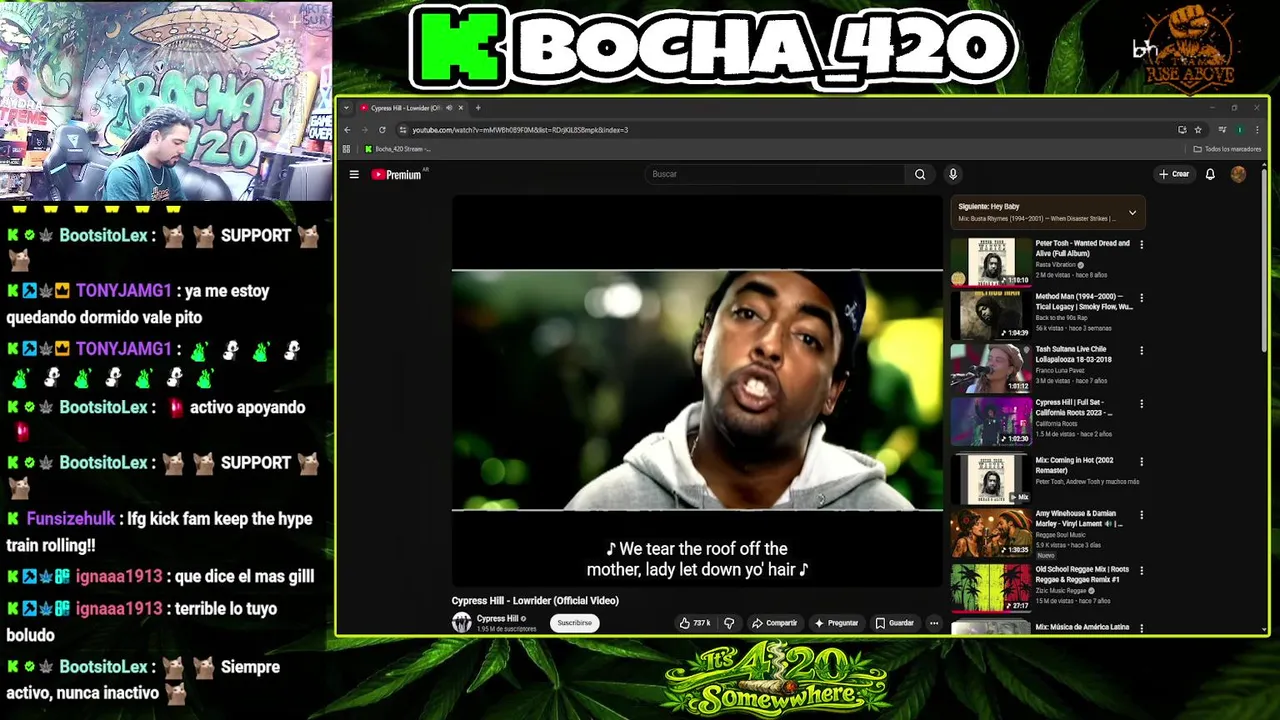Click the Guardar save button
Image resolution: width=1280 pixels, height=720 pixels.
tap(894, 623)
